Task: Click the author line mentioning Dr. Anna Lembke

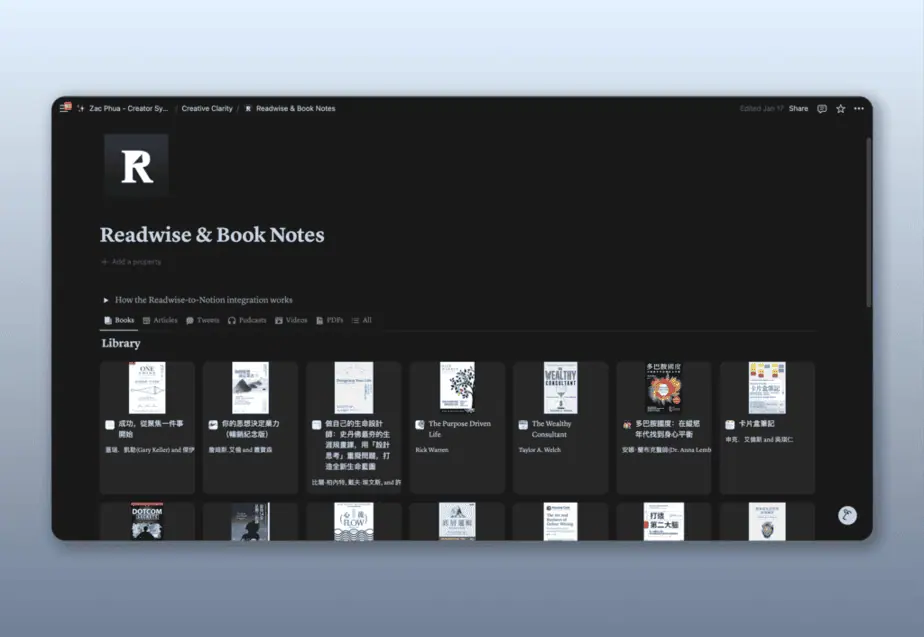Action: 666,450
